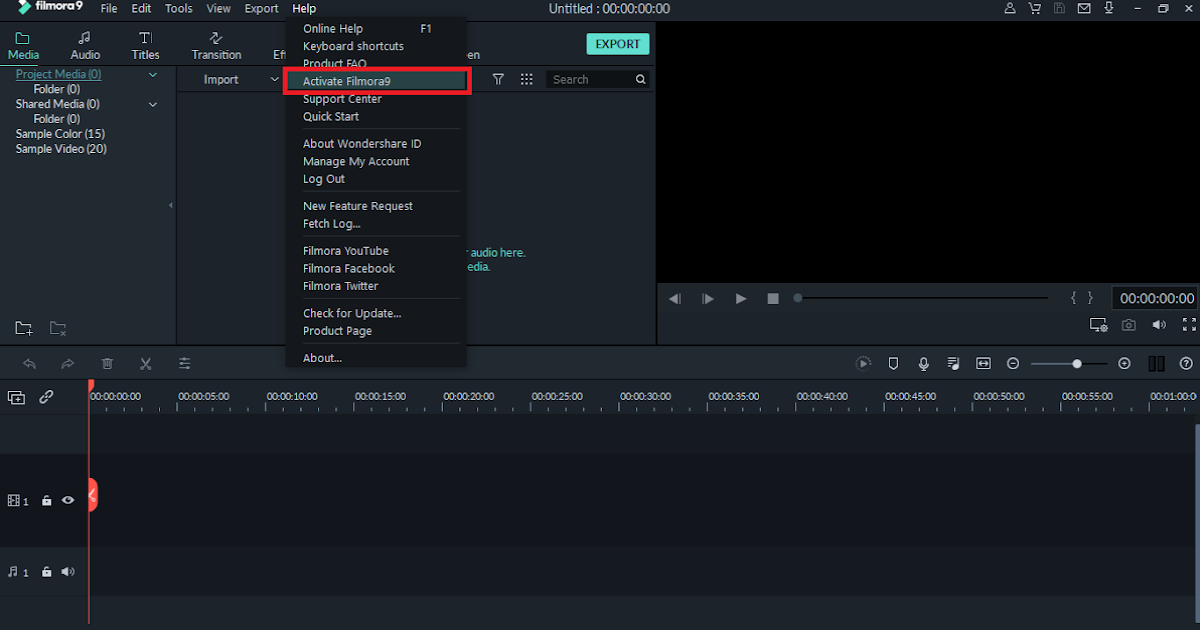The image size is (1200, 630).
Task: Open the Edit adjustments sliders icon
Action: [x=185, y=364]
